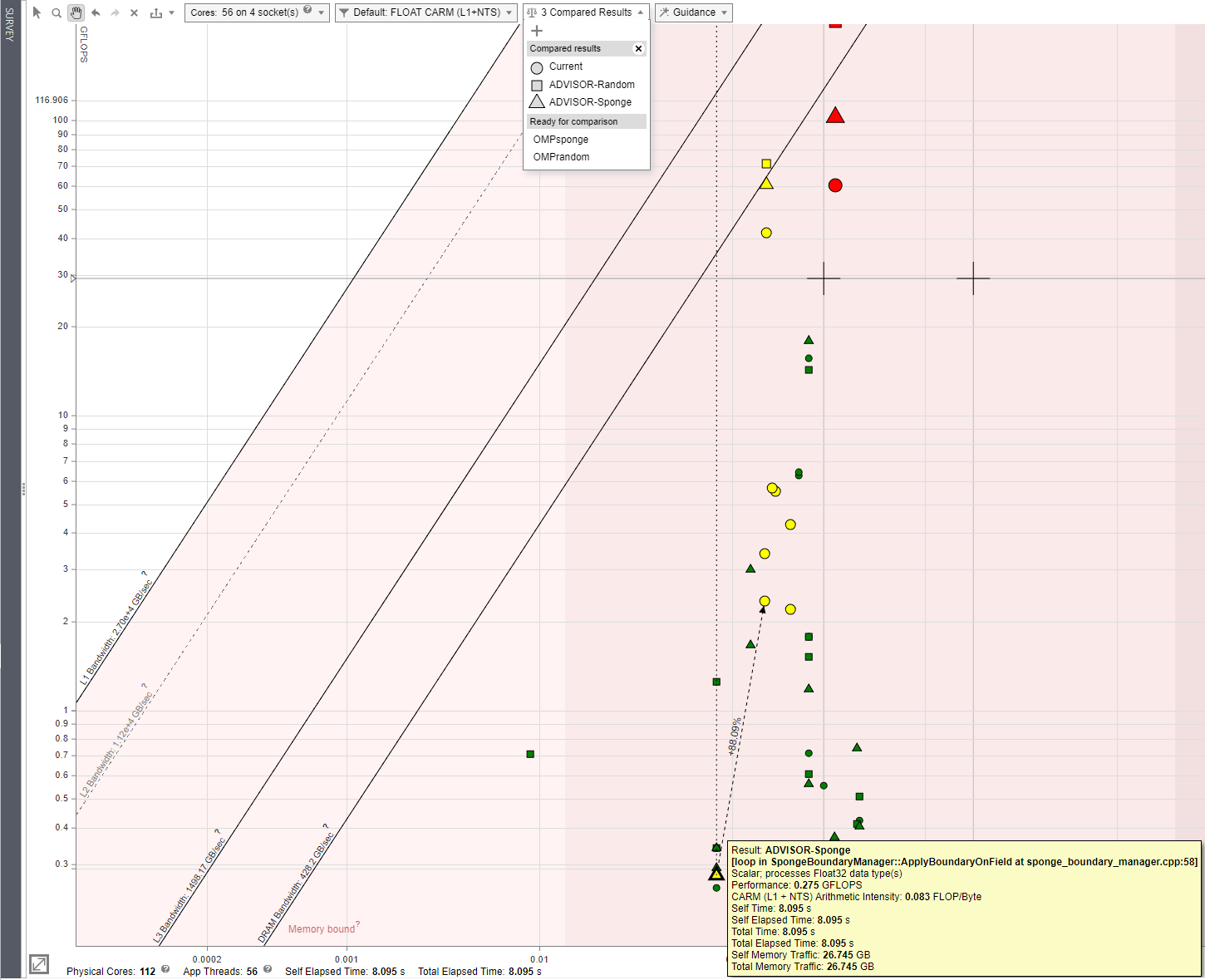Click the export chart icon
Viewport: 1205px width, 980px height.
(x=155, y=12)
